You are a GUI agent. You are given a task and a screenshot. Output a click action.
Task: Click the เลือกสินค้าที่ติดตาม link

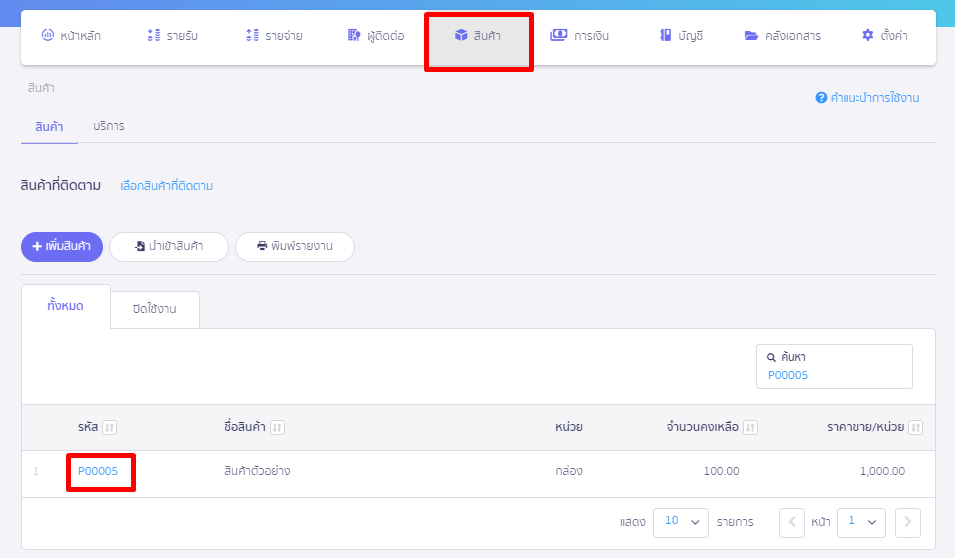tap(166, 186)
